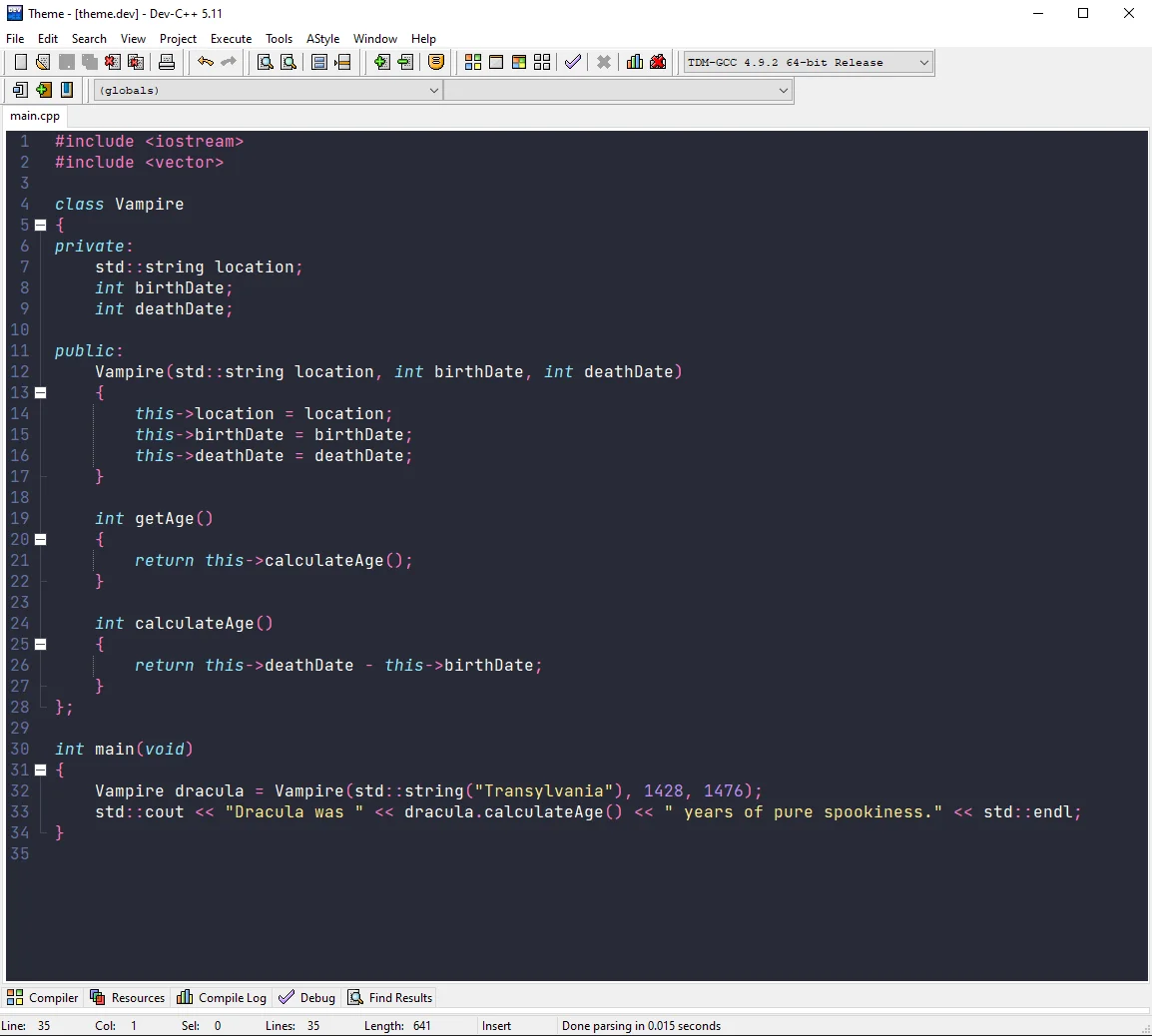The image size is (1152, 1036).
Task: Open the Profile analysis chart icon
Action: pos(634,62)
